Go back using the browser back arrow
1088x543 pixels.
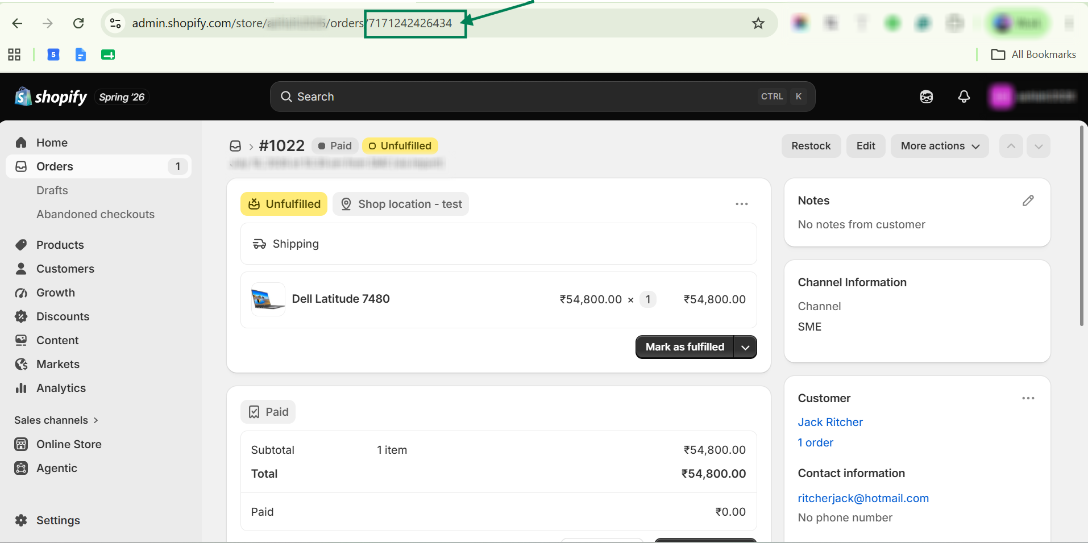coord(17,24)
